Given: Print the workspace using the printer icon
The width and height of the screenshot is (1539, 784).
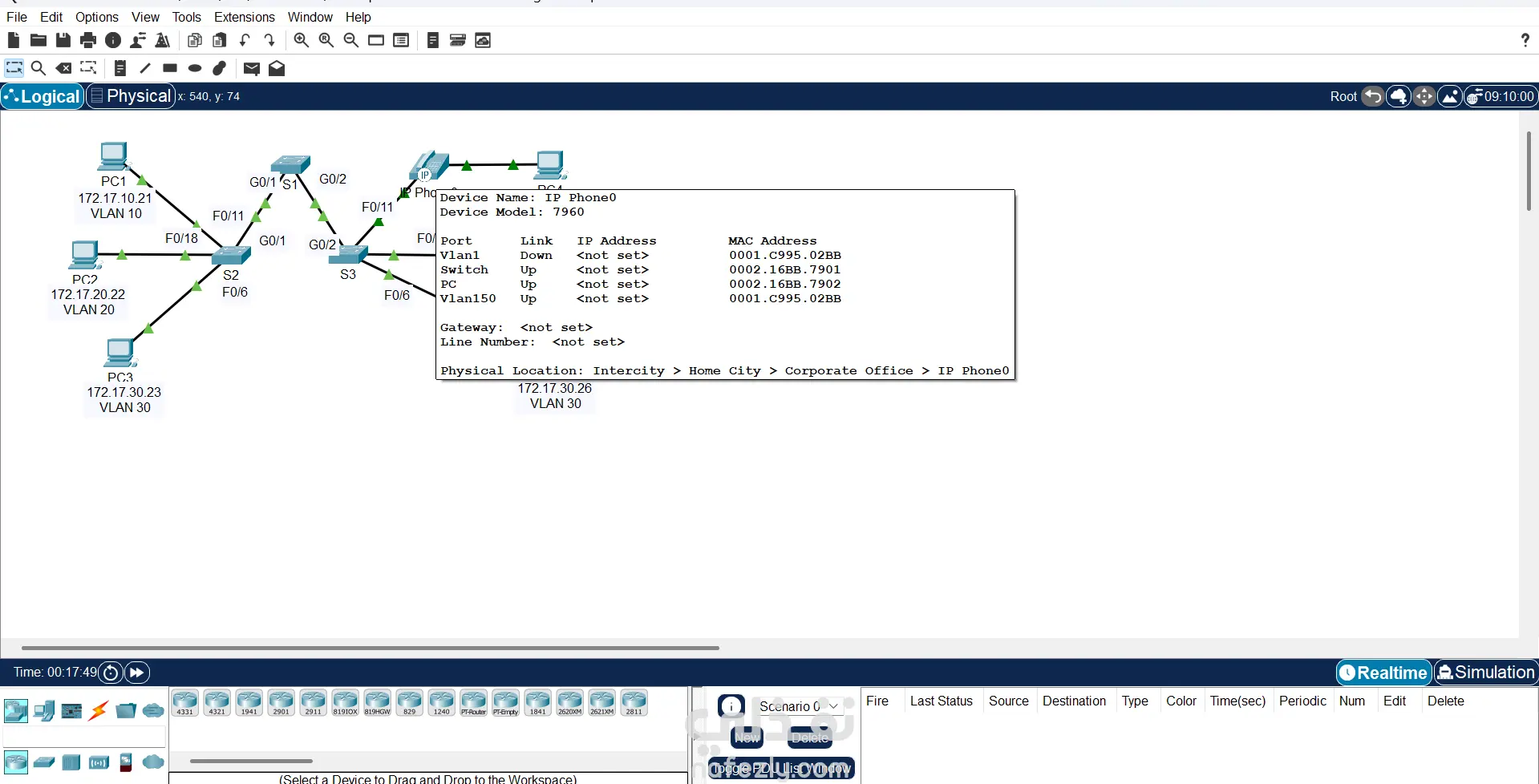Looking at the screenshot, I should 88,40.
